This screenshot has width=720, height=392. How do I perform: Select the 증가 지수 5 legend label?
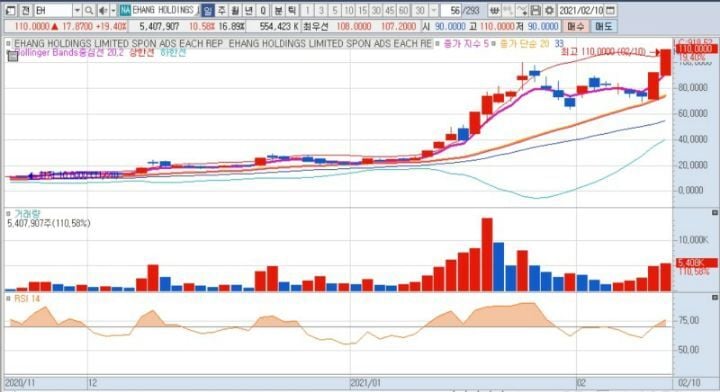tap(466, 44)
